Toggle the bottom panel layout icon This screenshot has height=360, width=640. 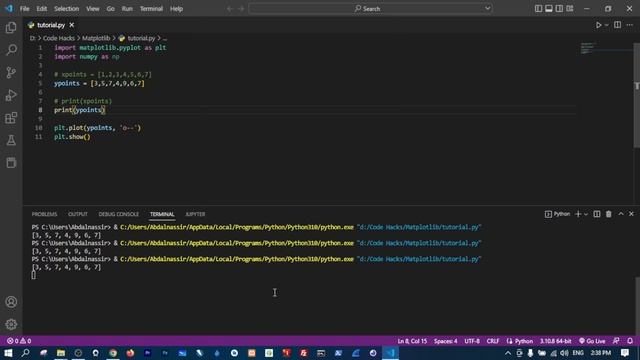pos(549,9)
